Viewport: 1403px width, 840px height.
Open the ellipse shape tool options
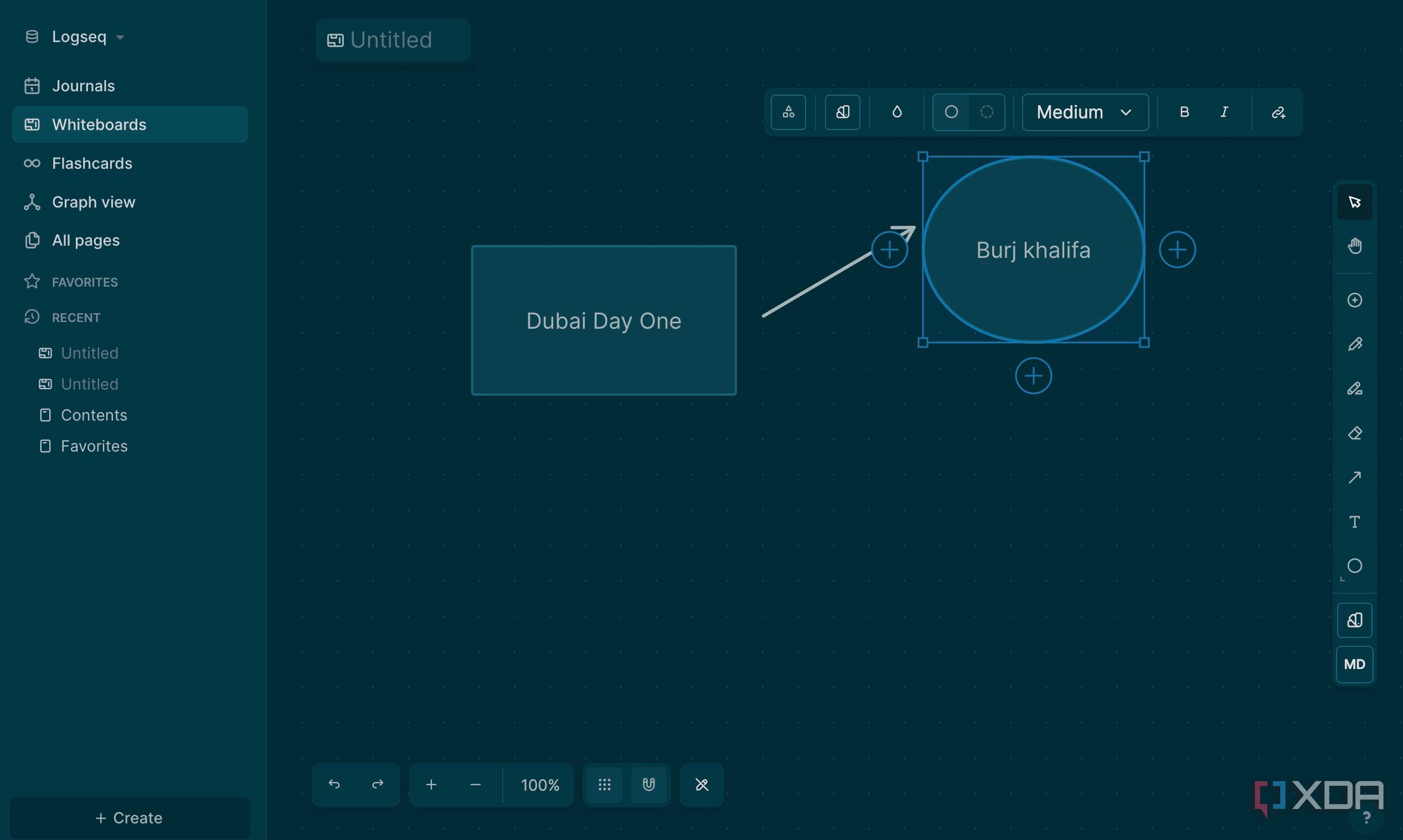tap(1354, 566)
